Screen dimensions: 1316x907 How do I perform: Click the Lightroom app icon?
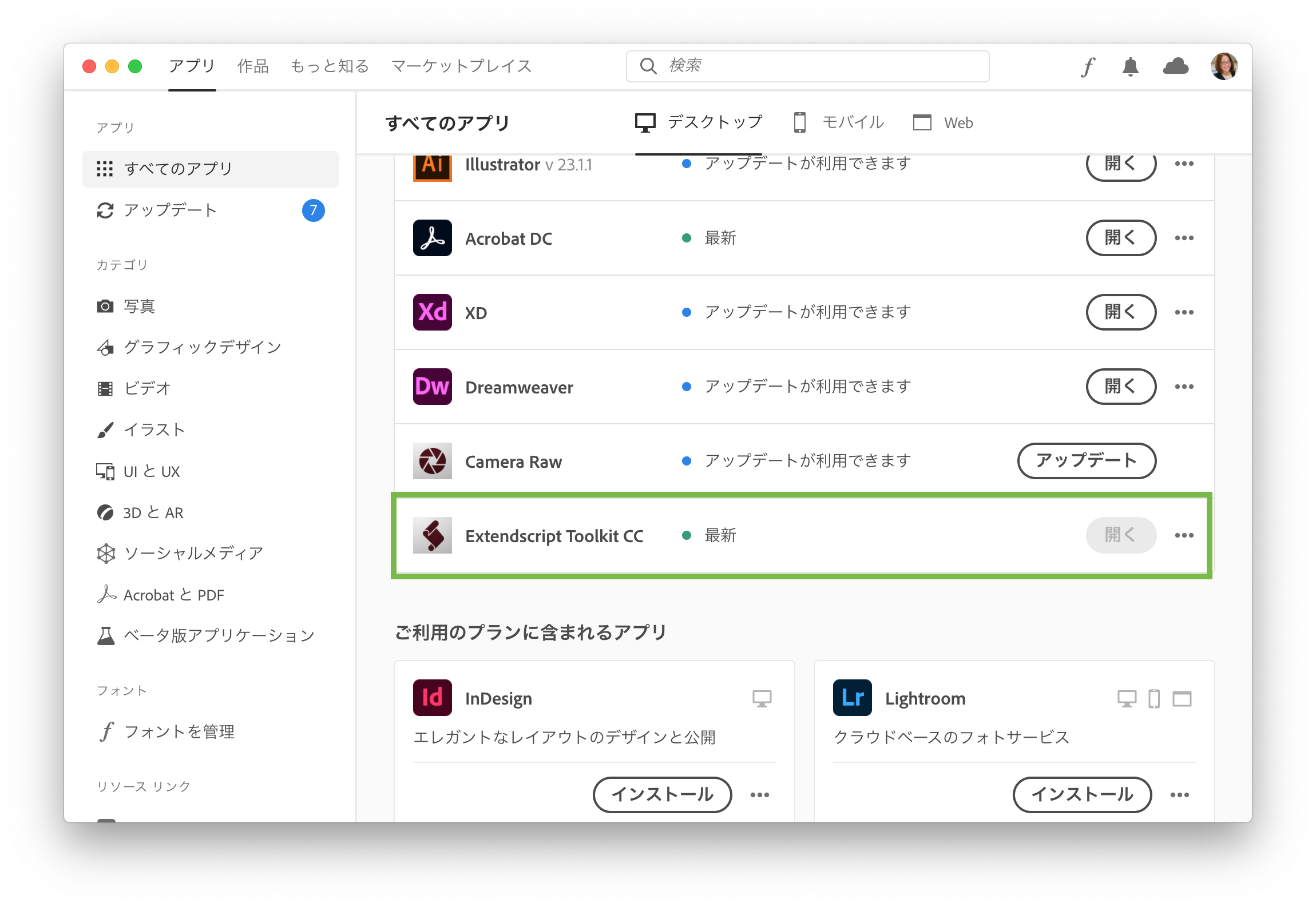pyautogui.click(x=852, y=698)
